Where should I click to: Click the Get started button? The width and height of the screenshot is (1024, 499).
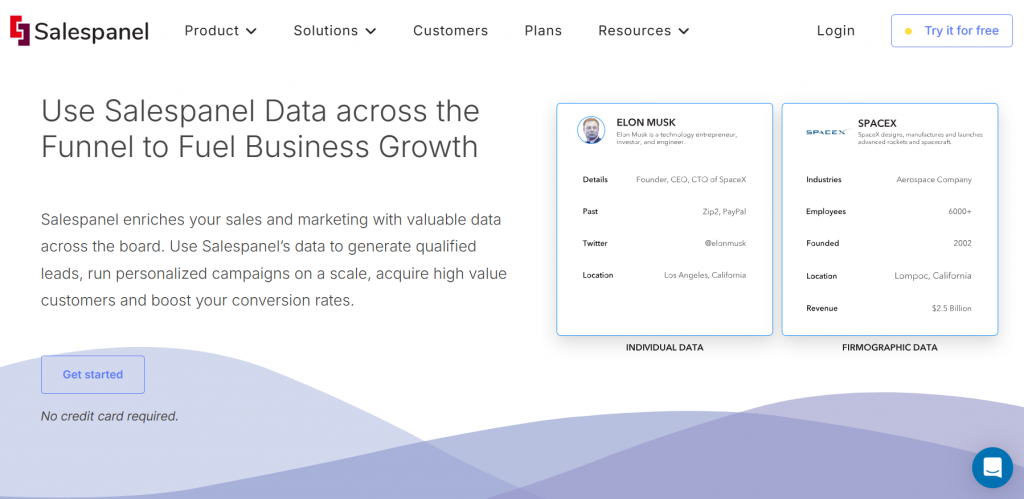coord(93,374)
